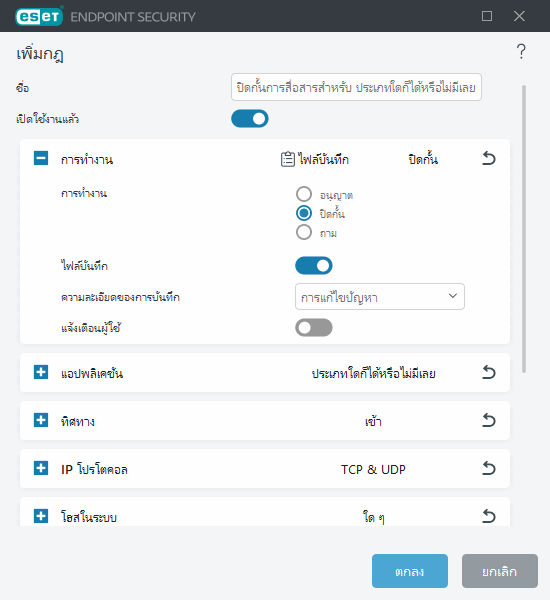Click the TCP & UDP value text

point(373,470)
